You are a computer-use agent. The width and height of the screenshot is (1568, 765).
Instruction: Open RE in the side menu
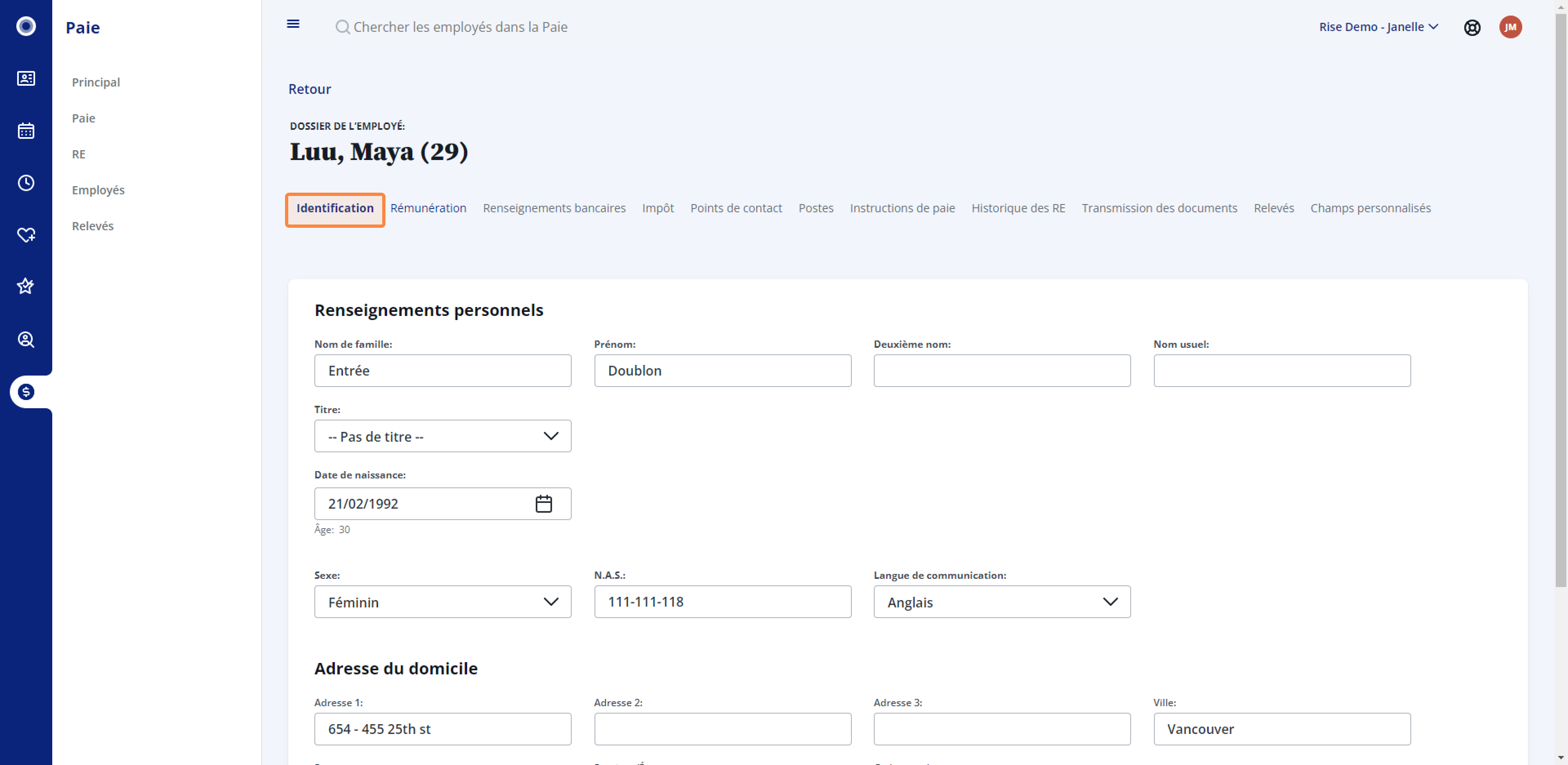tap(78, 154)
